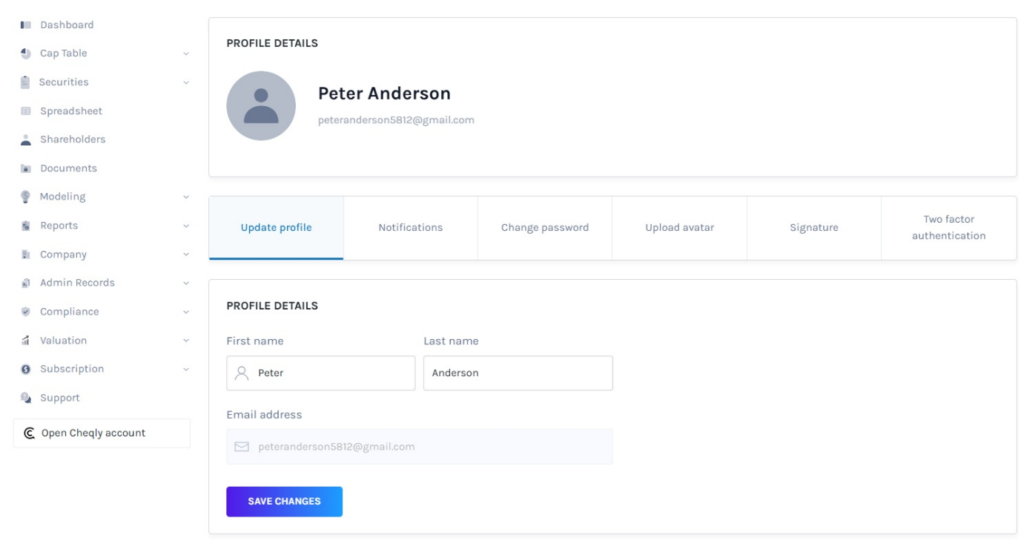Click the Admin Records icon
The height and width of the screenshot is (541, 1024).
click(x=25, y=283)
